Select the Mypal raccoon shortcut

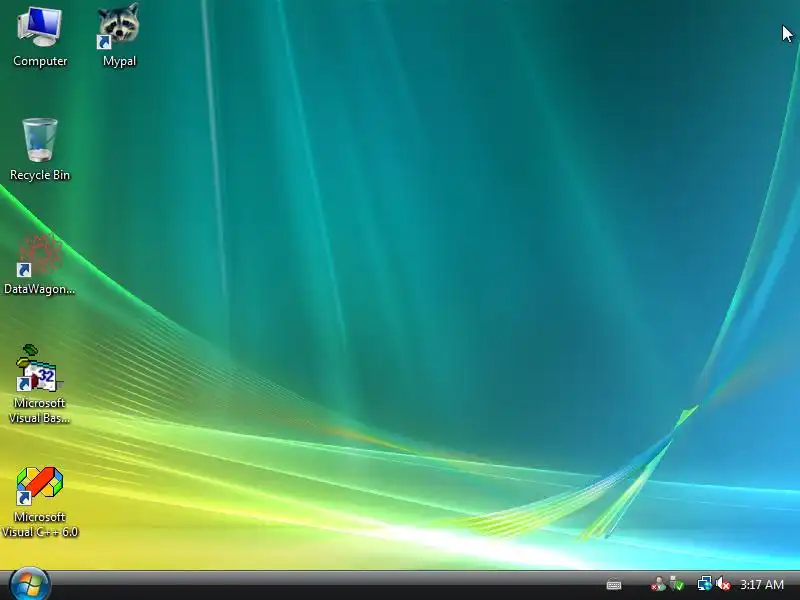[119, 36]
